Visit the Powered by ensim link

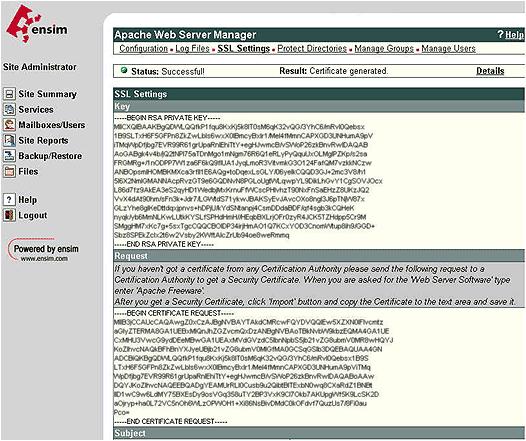(x=44, y=251)
